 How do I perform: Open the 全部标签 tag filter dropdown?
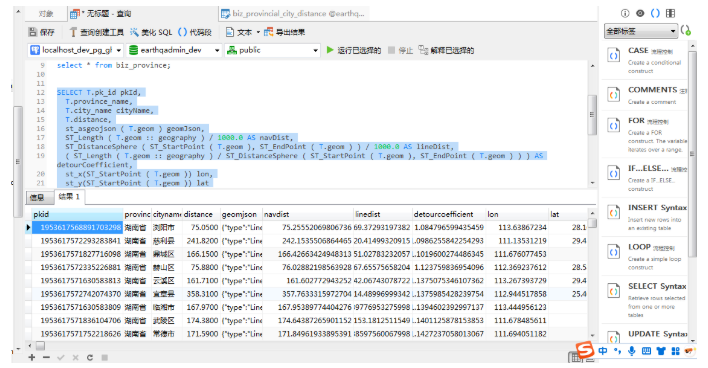click(641, 31)
